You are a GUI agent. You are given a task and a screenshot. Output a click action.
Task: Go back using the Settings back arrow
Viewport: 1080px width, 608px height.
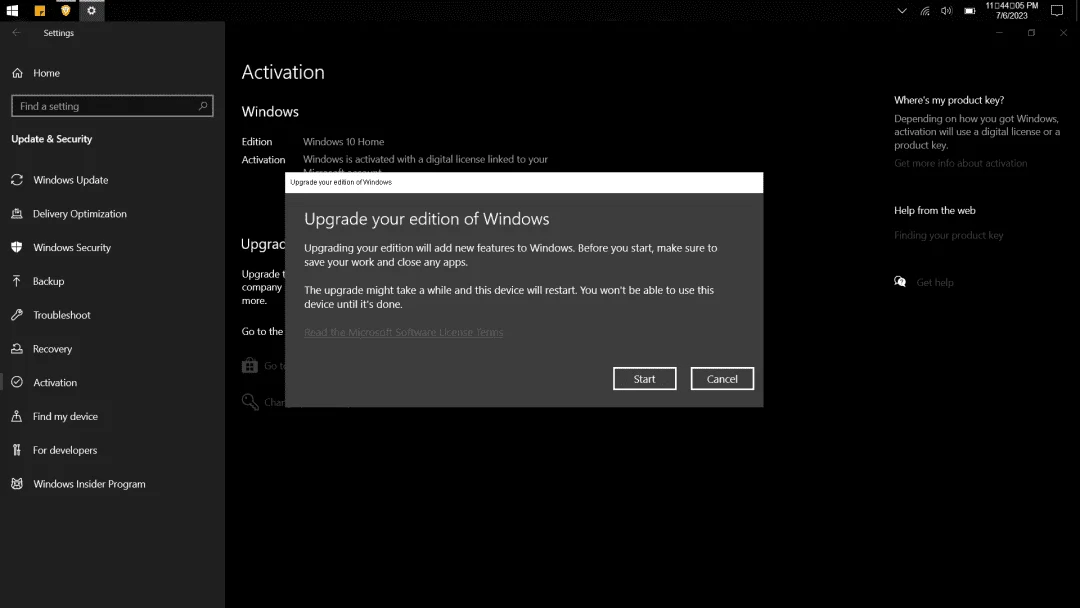coord(17,32)
